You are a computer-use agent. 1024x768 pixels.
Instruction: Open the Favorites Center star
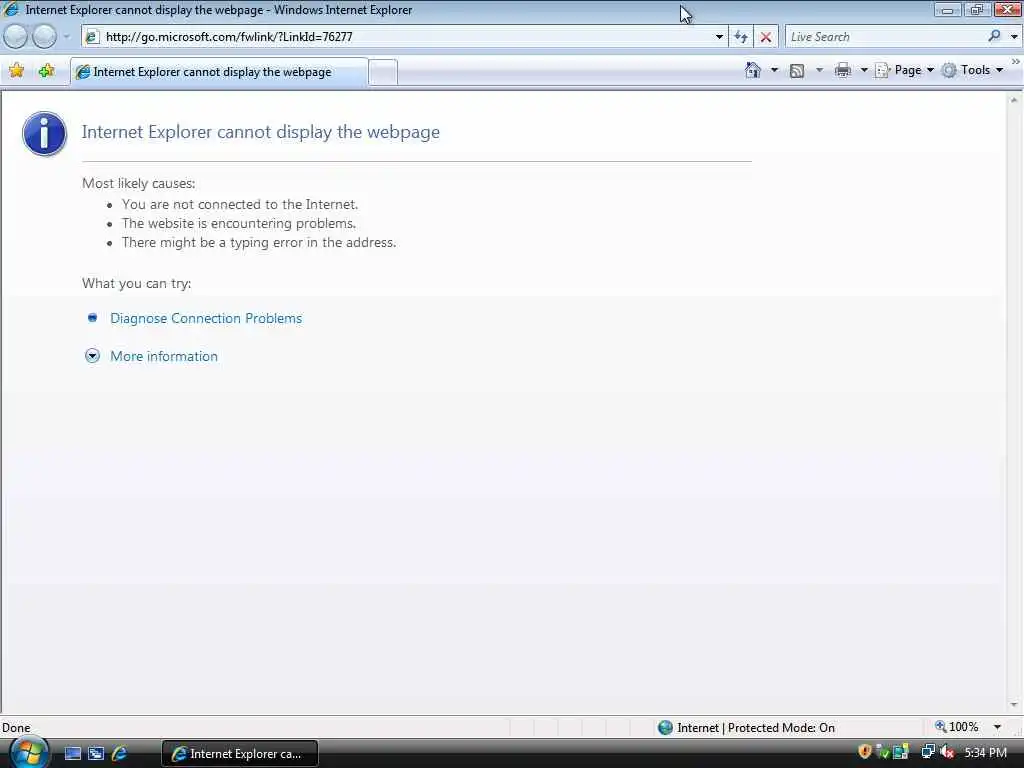coord(16,71)
